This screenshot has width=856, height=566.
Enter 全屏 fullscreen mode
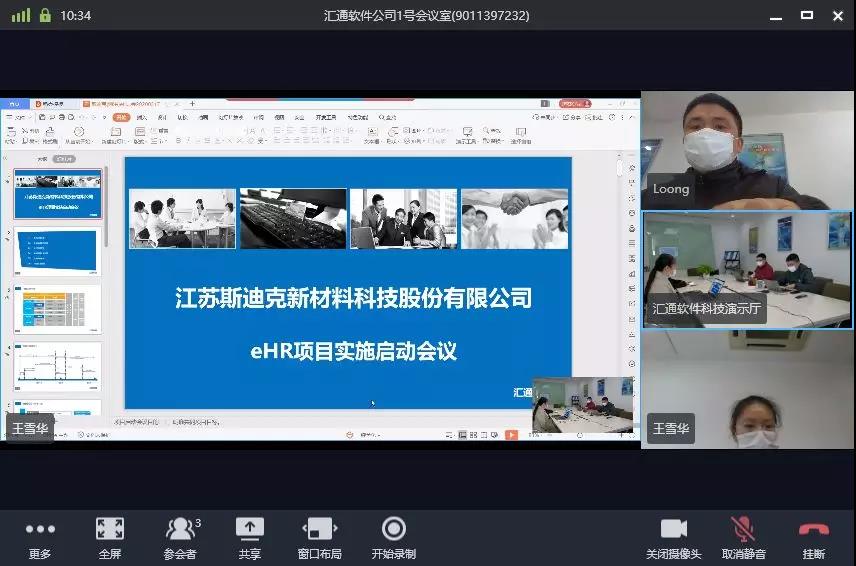pyautogui.click(x=110, y=538)
